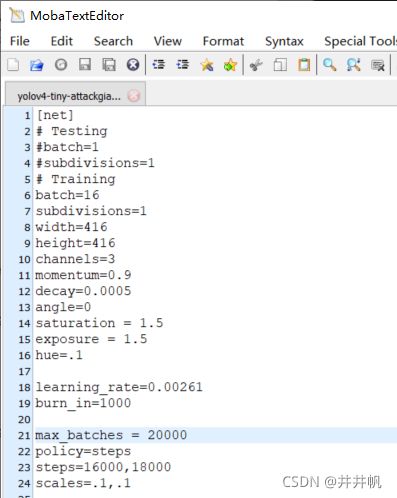Screen dimensions: 397x498
Task: Click the reload file toolbar icon
Action: [x=61, y=65]
